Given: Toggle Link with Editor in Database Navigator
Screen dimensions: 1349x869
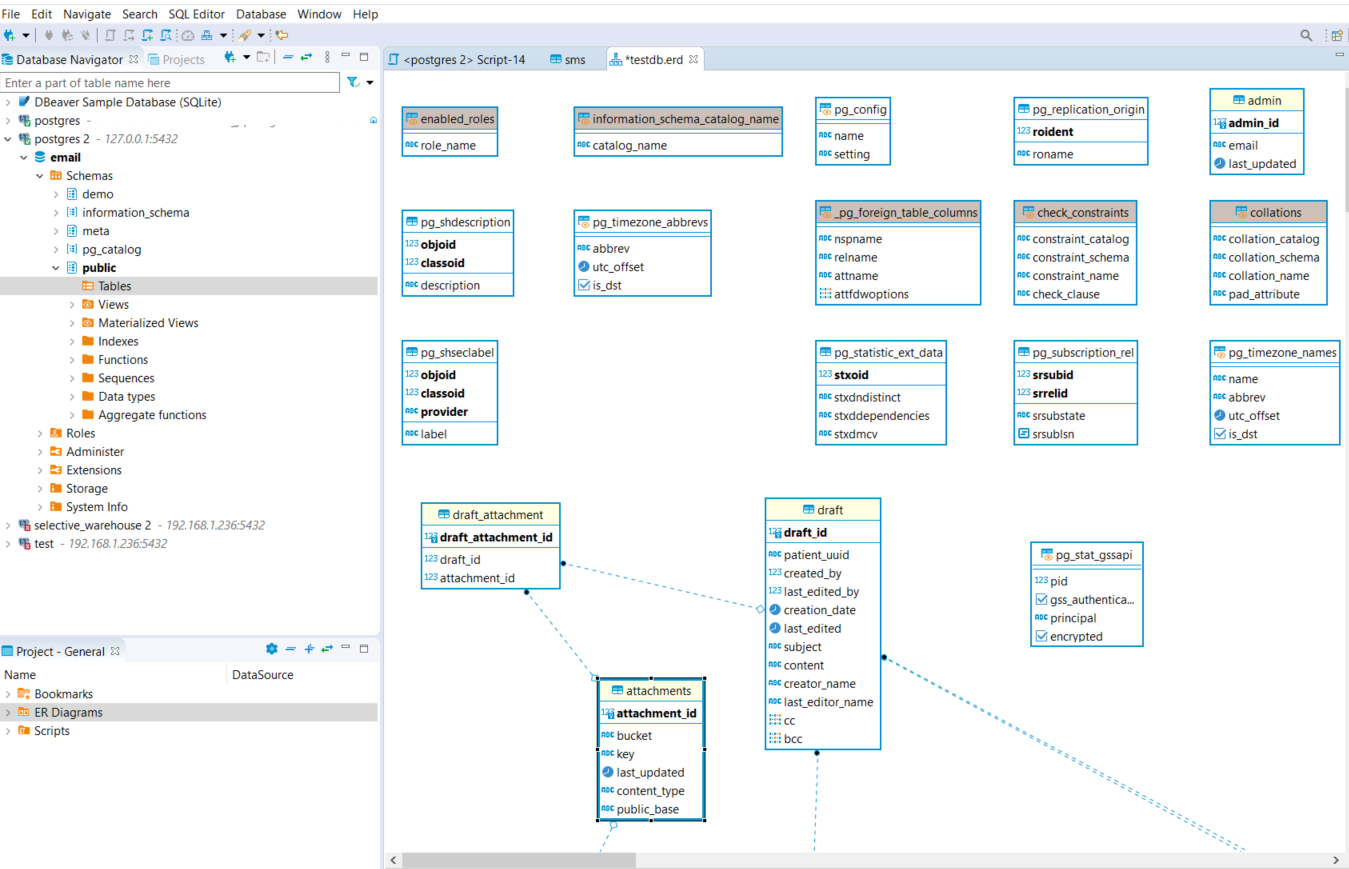Looking at the screenshot, I should pyautogui.click(x=307, y=58).
